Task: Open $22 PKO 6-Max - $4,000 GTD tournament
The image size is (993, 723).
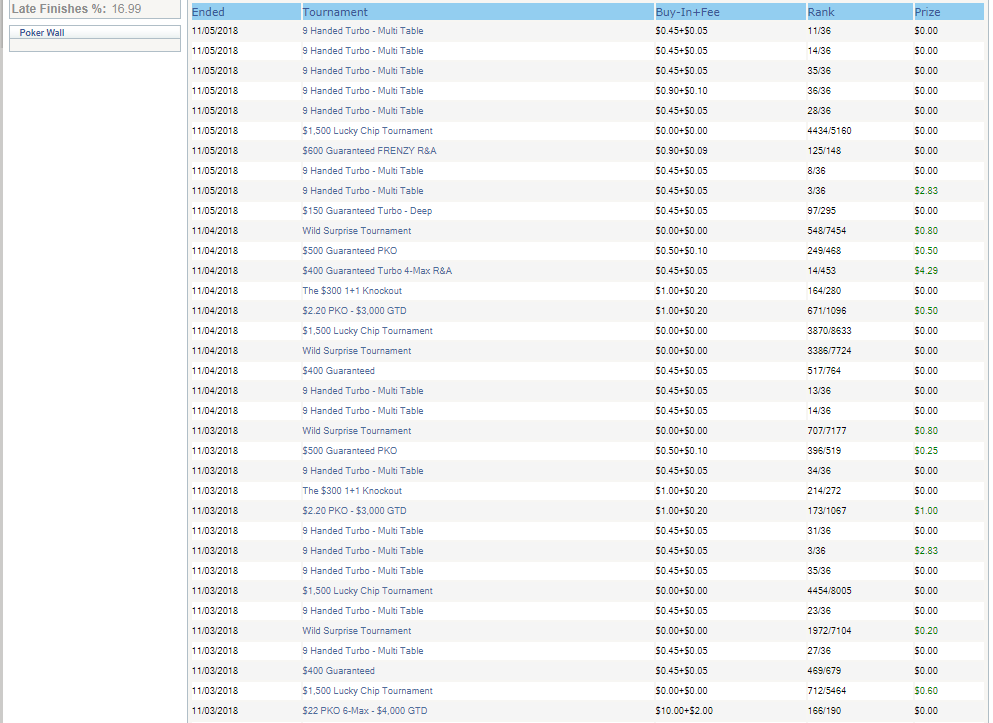Action: click(365, 711)
